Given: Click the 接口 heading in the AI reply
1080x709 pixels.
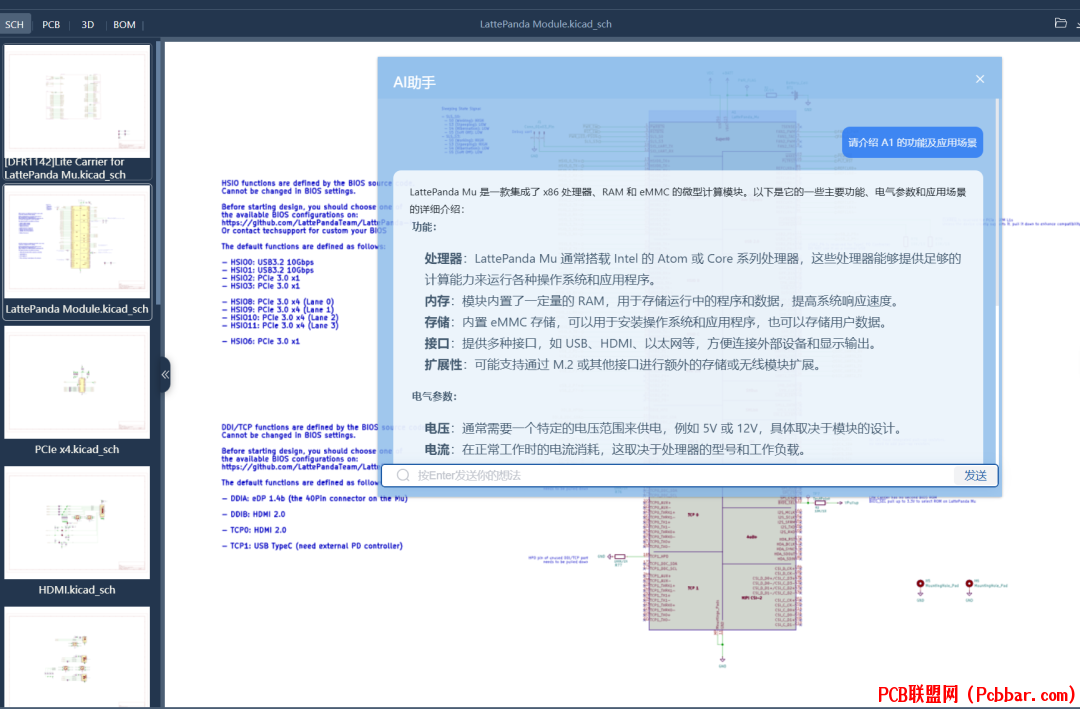Looking at the screenshot, I should (437, 344).
